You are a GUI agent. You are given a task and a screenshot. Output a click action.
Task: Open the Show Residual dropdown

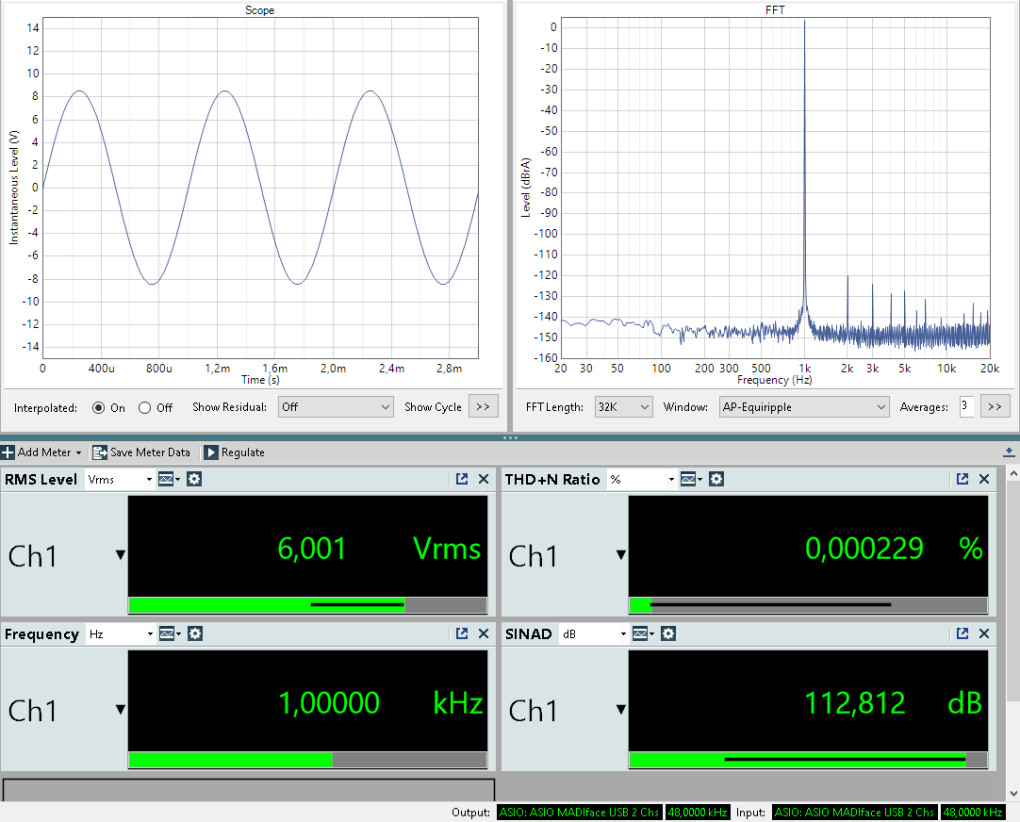(x=336, y=407)
